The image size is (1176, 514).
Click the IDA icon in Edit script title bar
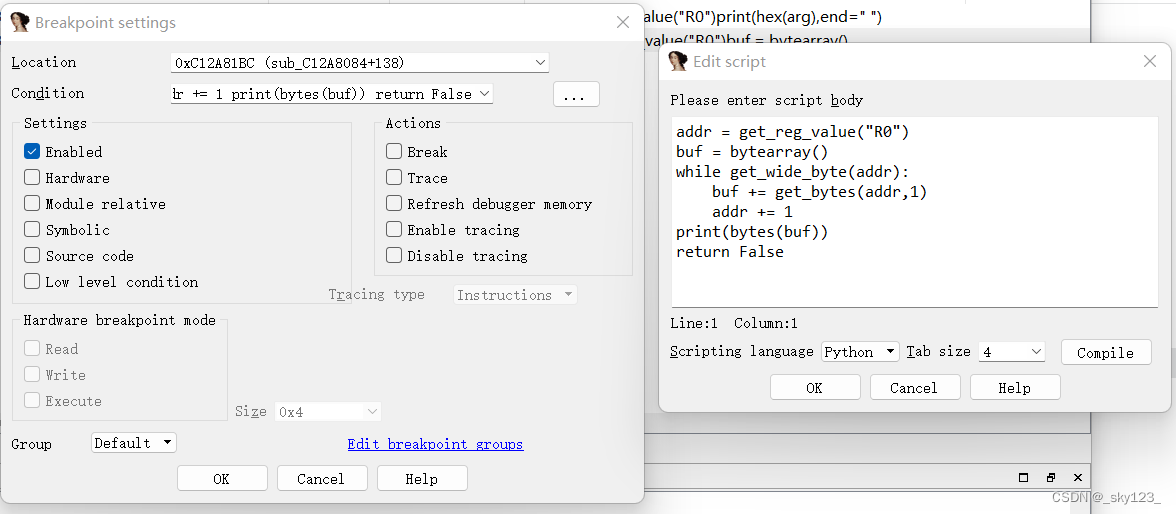click(x=678, y=61)
